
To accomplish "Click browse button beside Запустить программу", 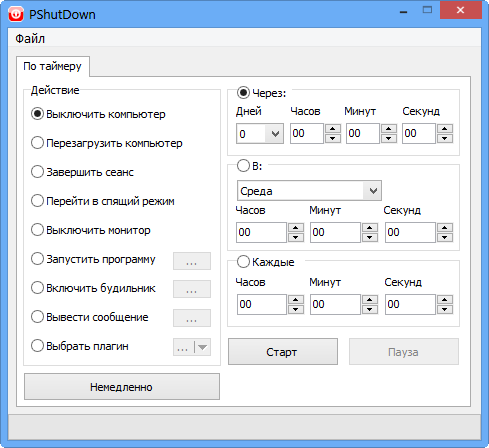I will pos(192,261).
